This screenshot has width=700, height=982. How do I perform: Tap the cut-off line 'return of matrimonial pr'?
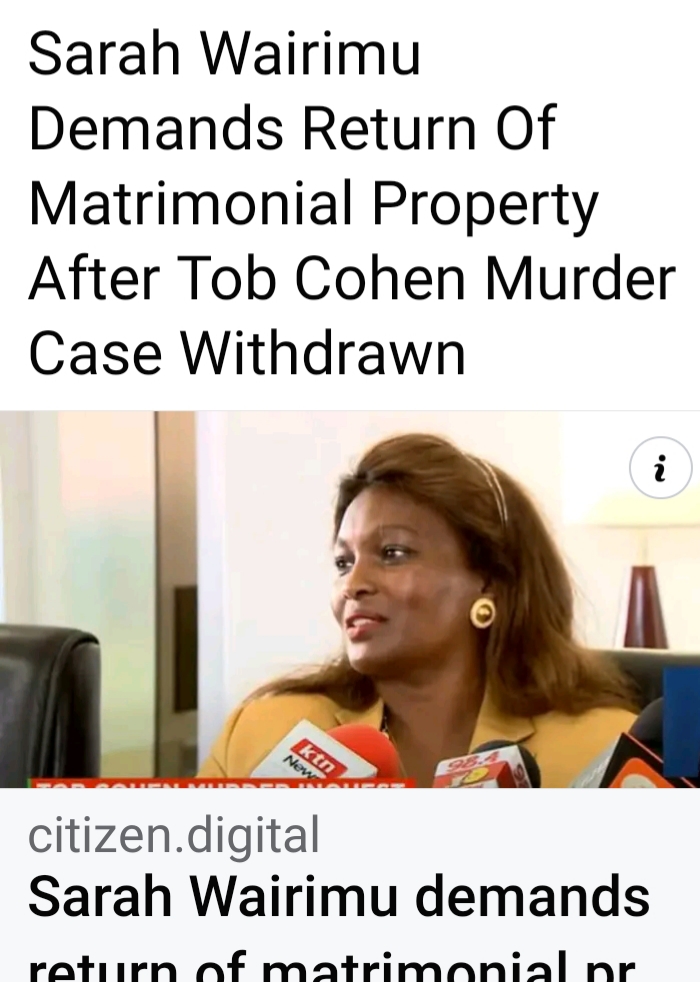point(332,966)
